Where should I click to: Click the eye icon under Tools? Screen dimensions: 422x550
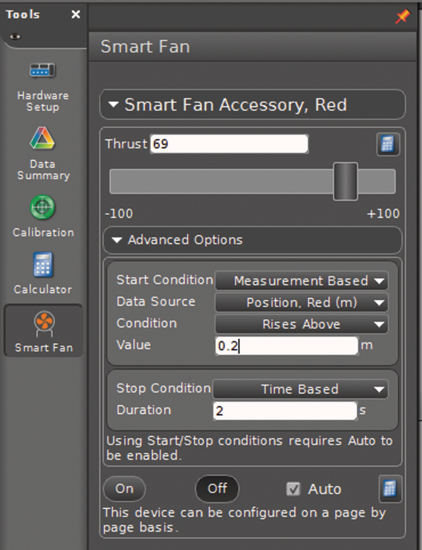(15, 36)
